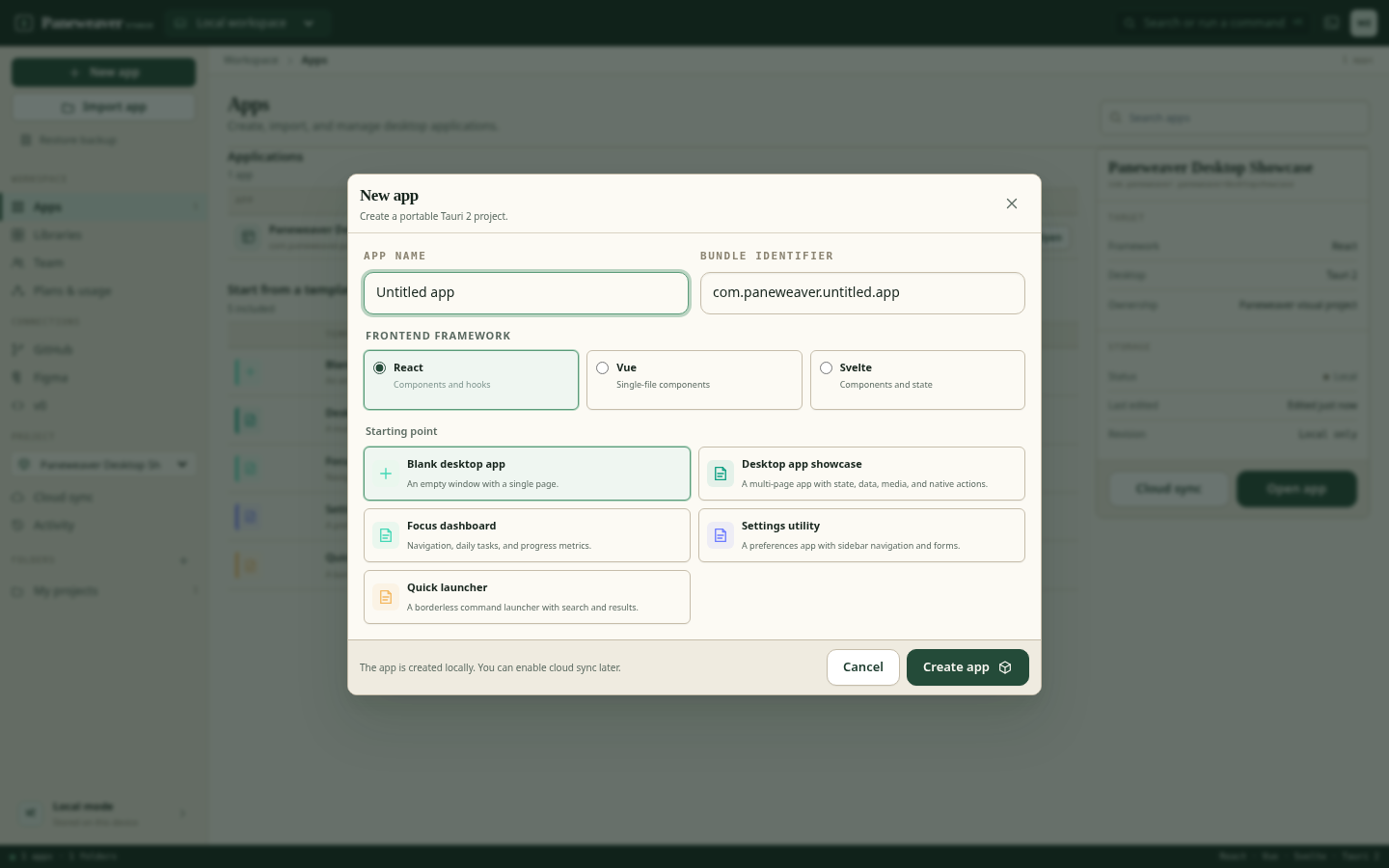Expand the Local mode footer chevron
Viewport: 1389px width, 868px height.
click(183, 813)
